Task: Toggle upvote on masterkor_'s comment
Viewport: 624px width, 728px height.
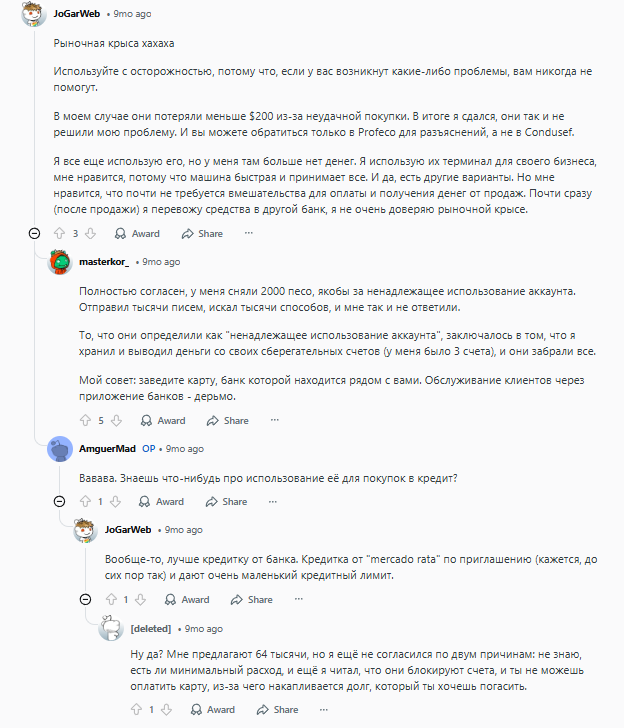Action: [x=85, y=421]
